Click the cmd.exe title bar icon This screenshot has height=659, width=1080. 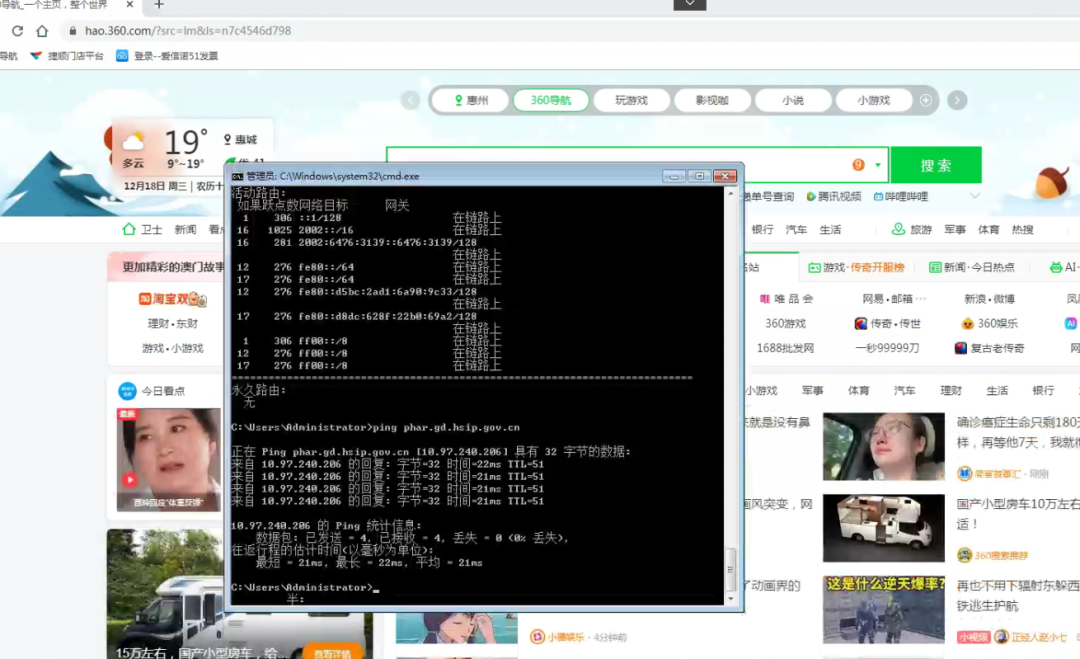(x=237, y=175)
